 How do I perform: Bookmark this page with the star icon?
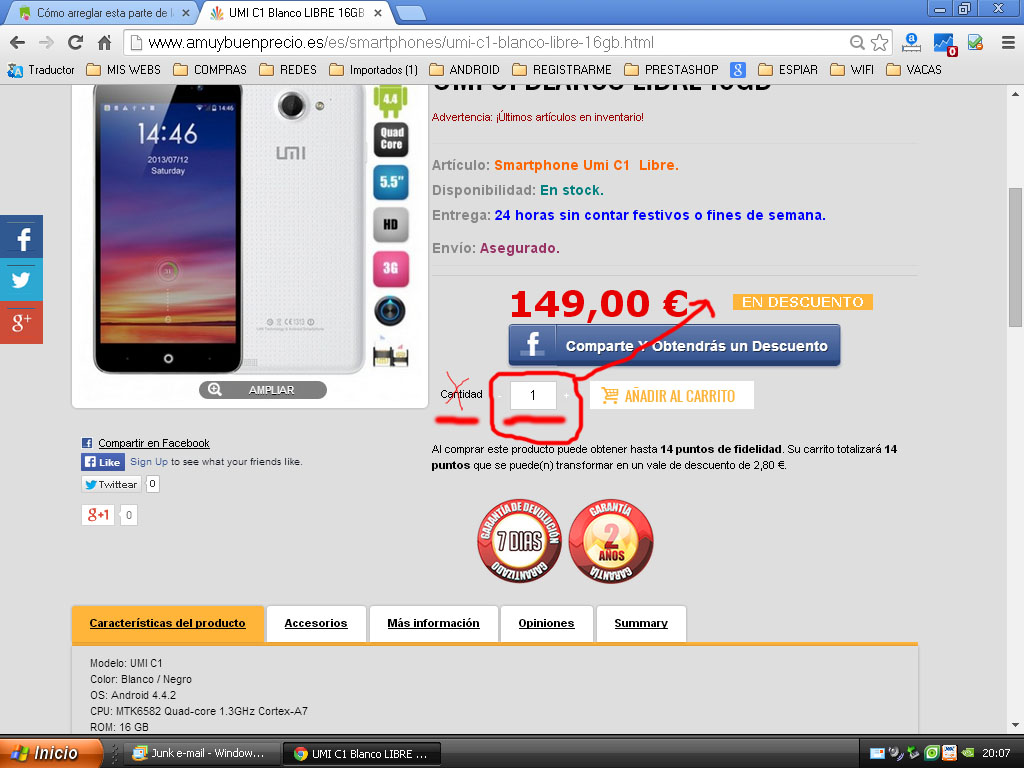coord(880,43)
